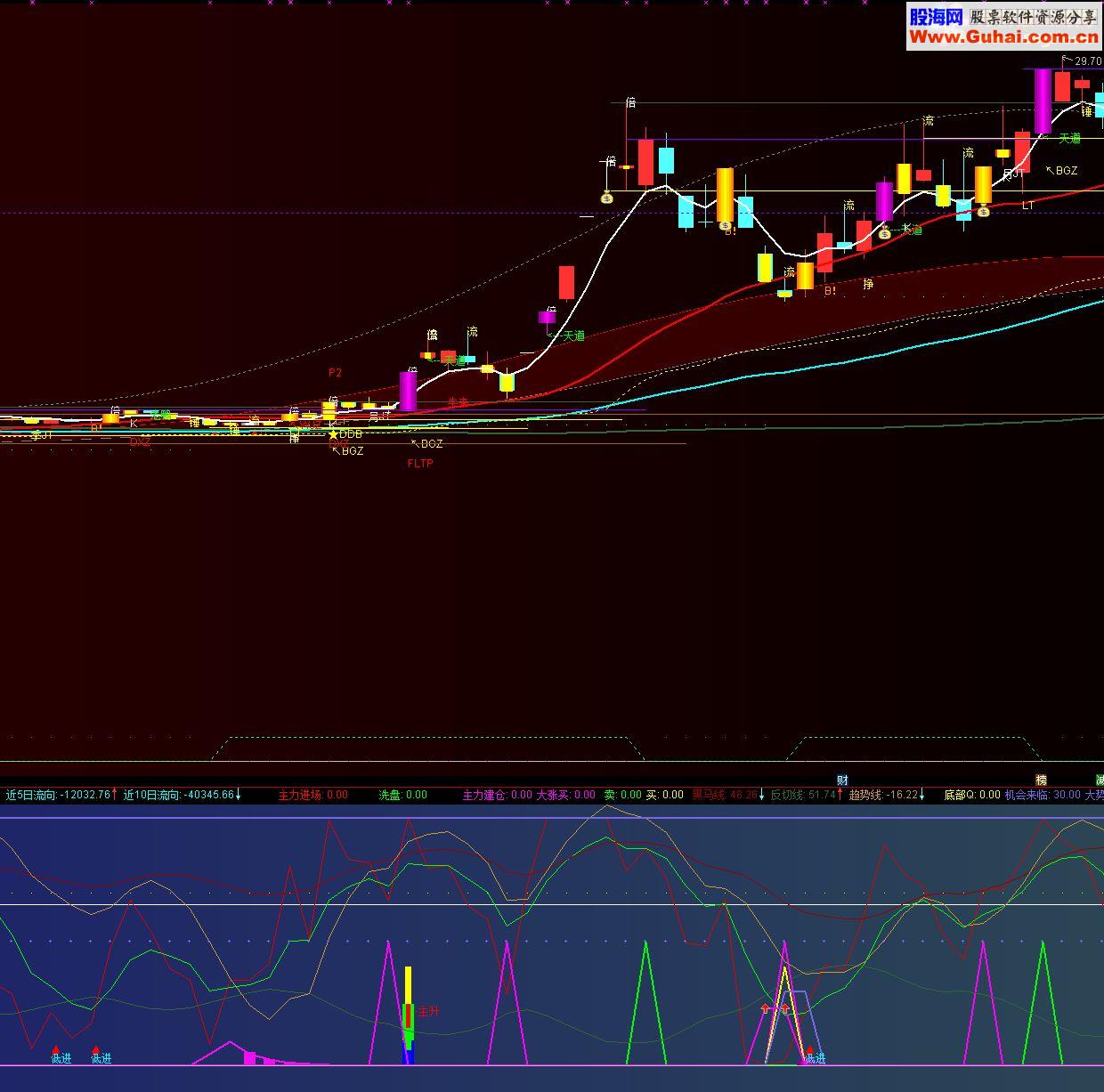This screenshot has width=1104, height=1092.
Task: Click the 29.70 high price label
Action: pyautogui.click(x=1088, y=61)
